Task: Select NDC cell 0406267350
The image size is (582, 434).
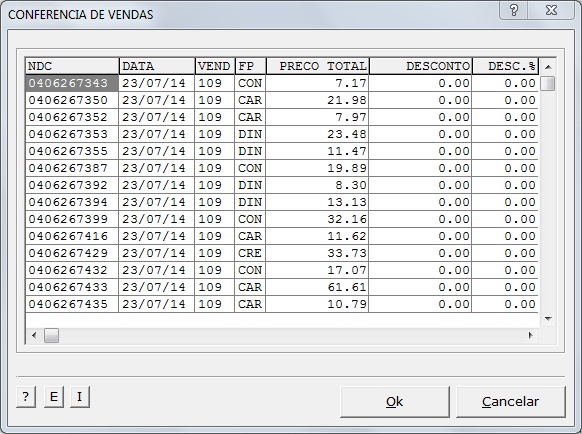Action: tap(72, 100)
